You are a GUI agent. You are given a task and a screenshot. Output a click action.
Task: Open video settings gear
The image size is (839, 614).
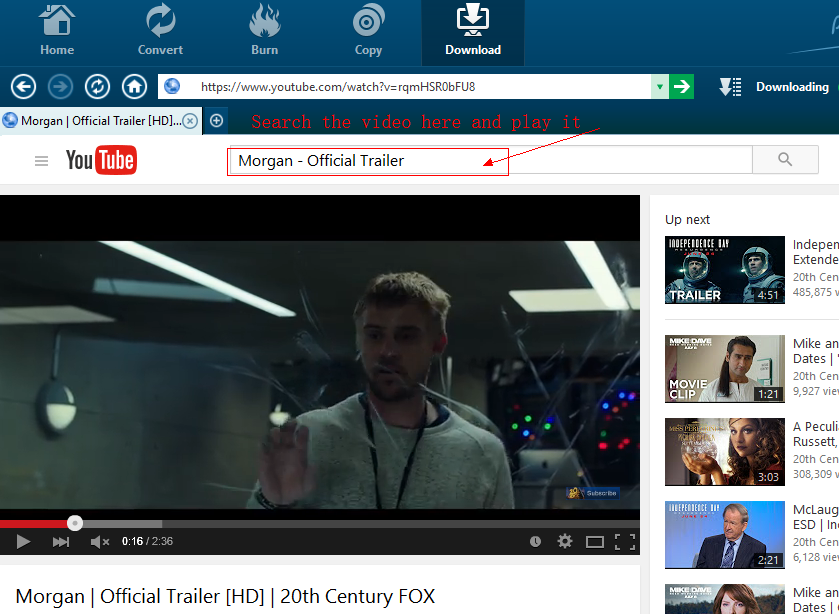(x=565, y=541)
